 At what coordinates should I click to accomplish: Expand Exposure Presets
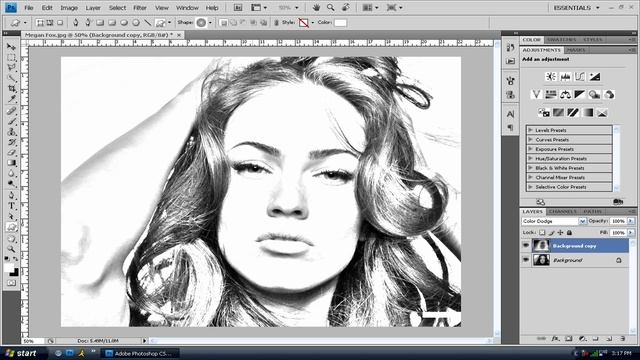coord(531,149)
